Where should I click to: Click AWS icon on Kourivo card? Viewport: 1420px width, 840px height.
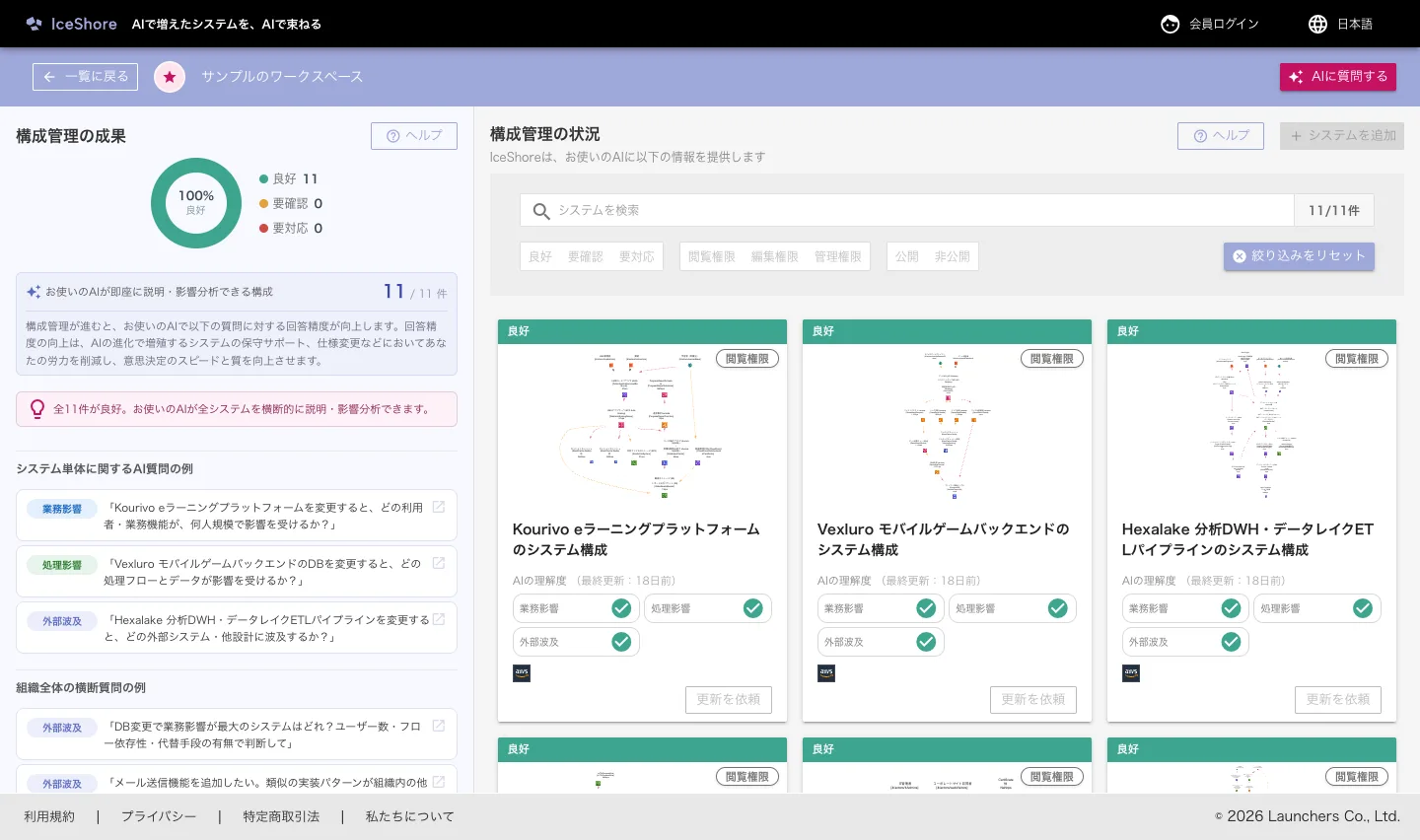(x=522, y=672)
